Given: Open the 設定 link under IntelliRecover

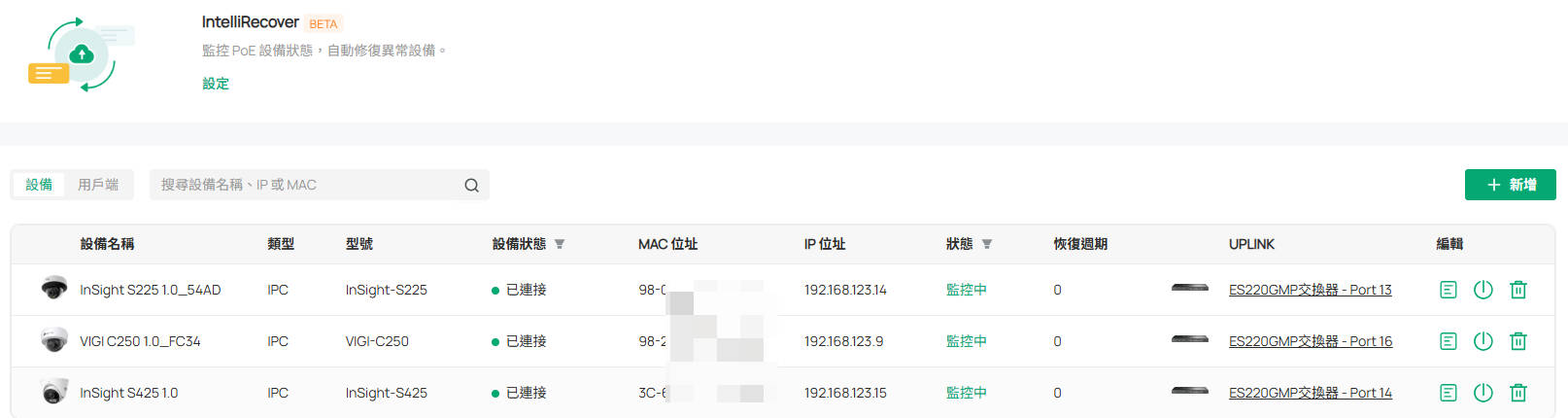Looking at the screenshot, I should [x=216, y=84].
